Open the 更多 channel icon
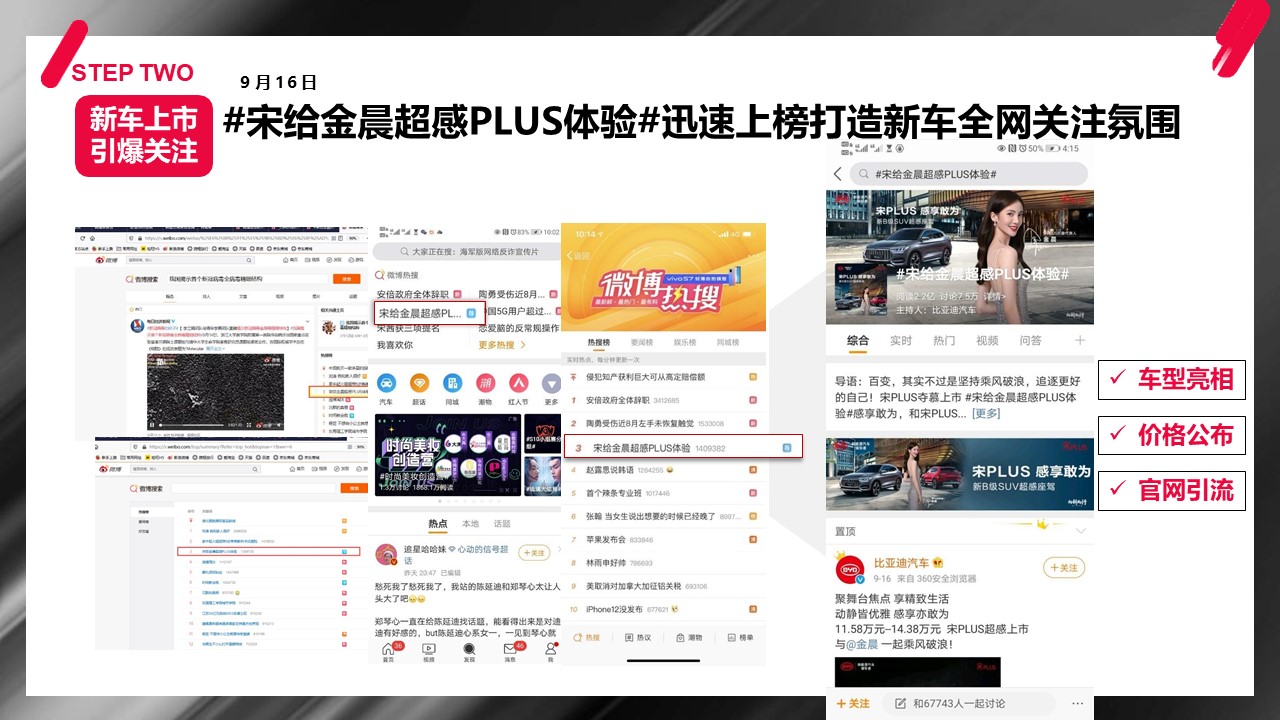Viewport: 1280px width, 720px height. pyautogui.click(x=551, y=384)
